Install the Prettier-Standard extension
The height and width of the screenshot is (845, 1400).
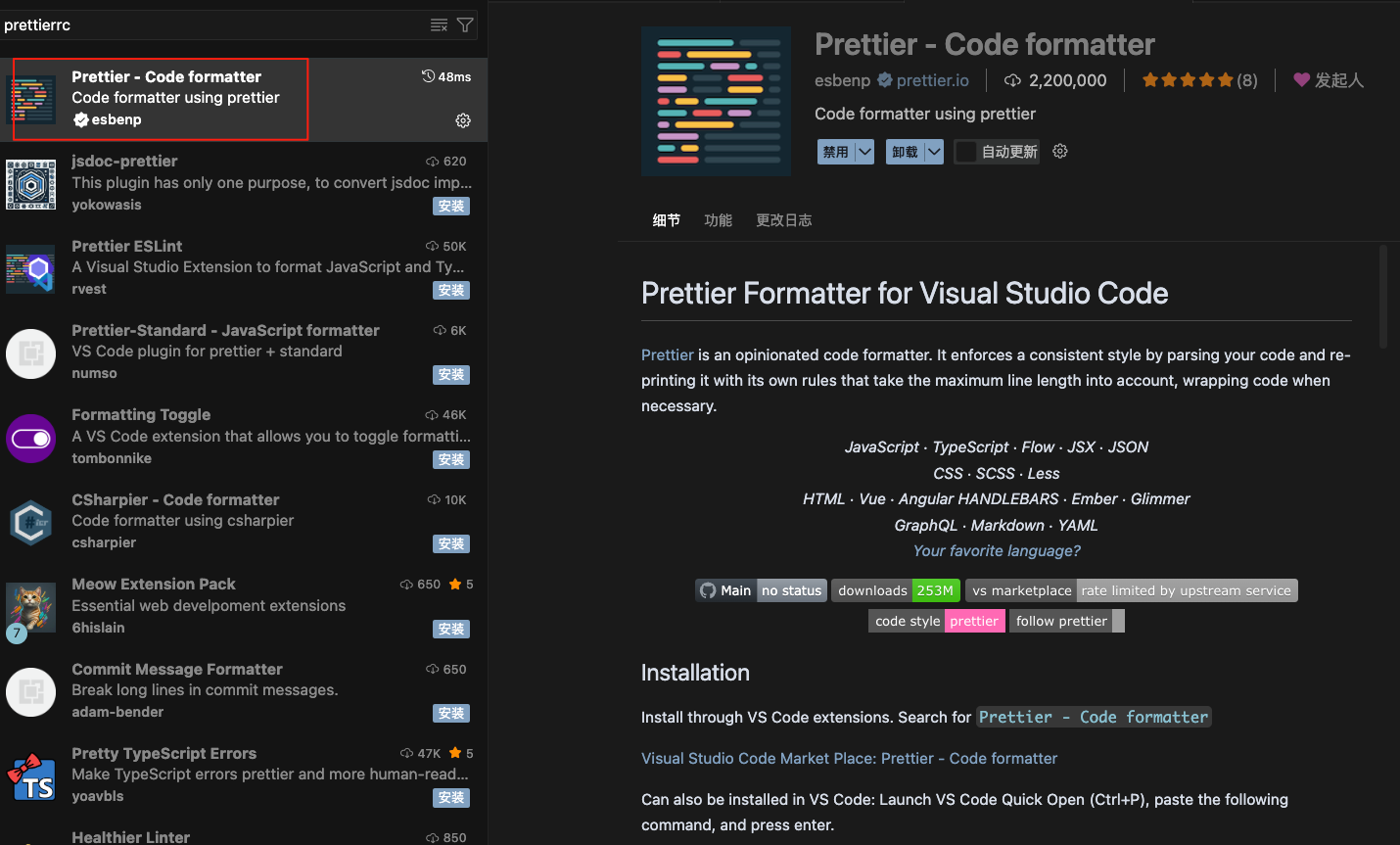(451, 374)
